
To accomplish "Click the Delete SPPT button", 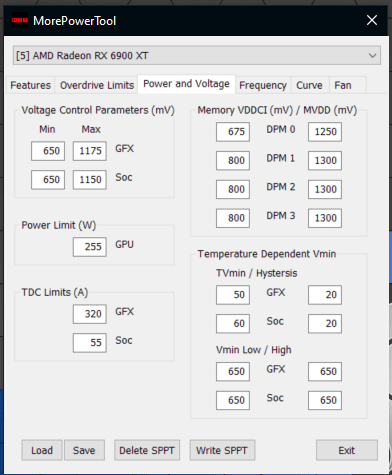I will 147,450.
